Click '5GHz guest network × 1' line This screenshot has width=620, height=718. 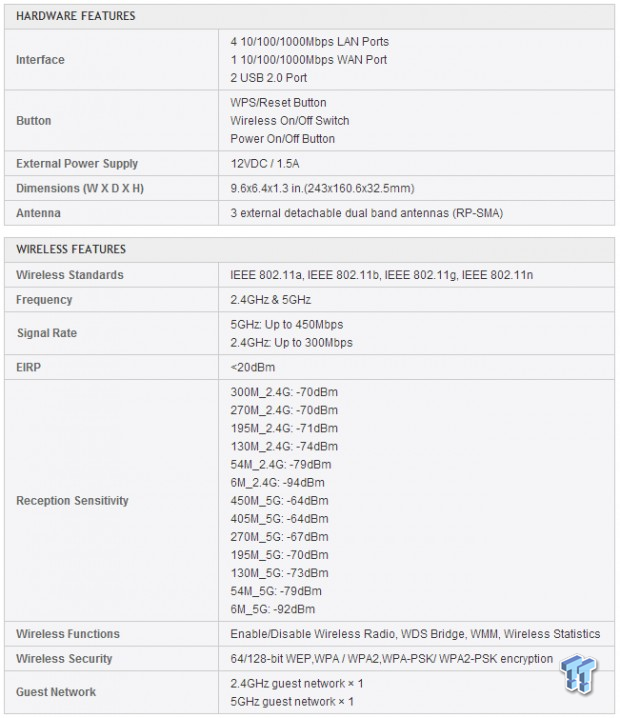pos(292,702)
